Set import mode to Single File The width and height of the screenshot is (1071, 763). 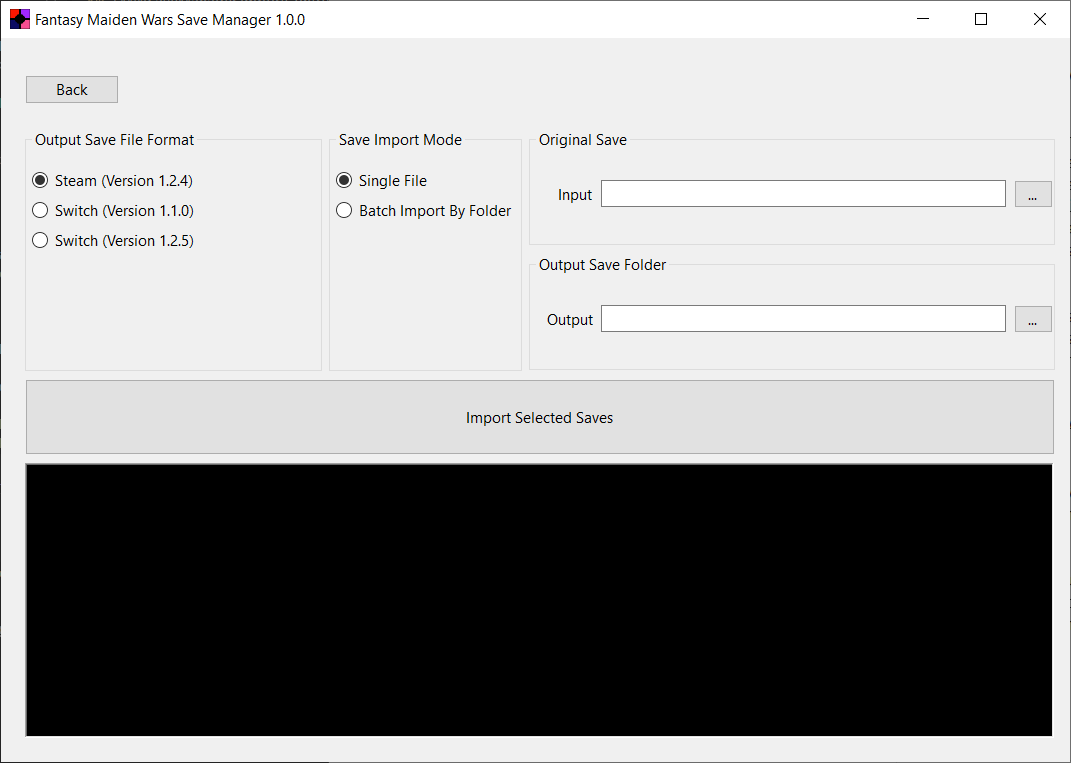pyautogui.click(x=382, y=180)
